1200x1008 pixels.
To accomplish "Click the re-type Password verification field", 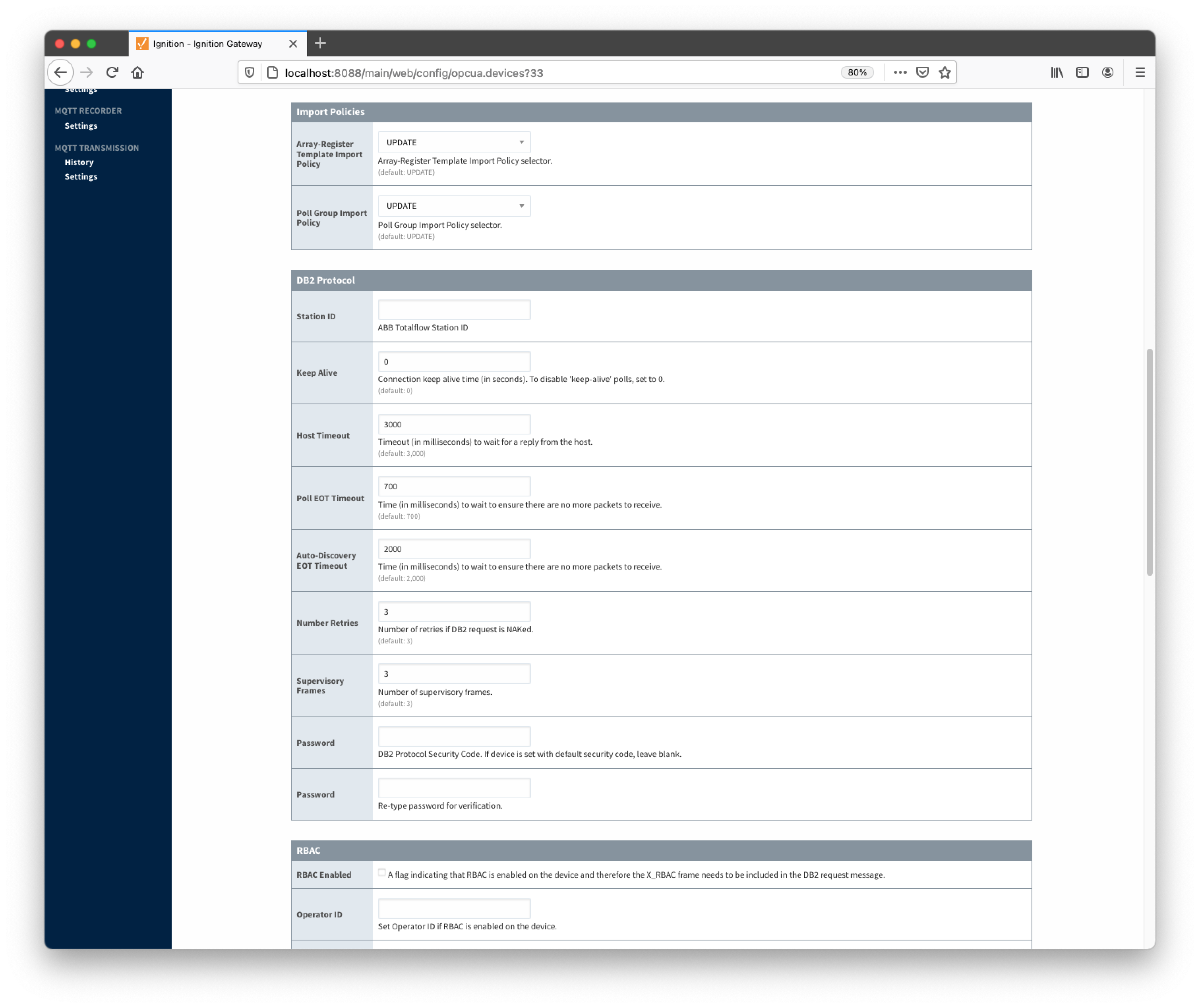I will [x=454, y=789].
